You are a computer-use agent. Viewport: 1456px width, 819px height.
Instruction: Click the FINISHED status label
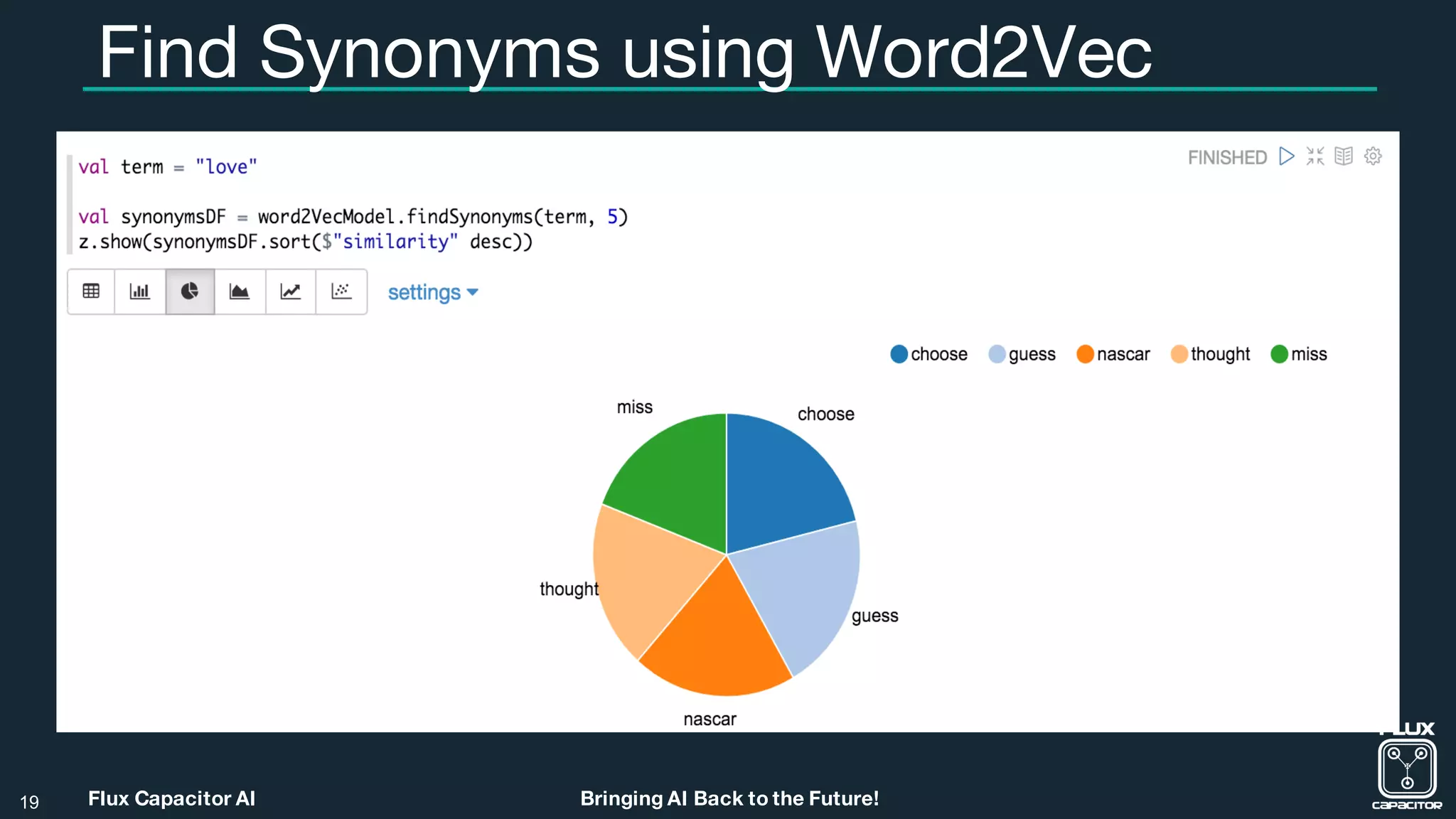pyautogui.click(x=1227, y=157)
